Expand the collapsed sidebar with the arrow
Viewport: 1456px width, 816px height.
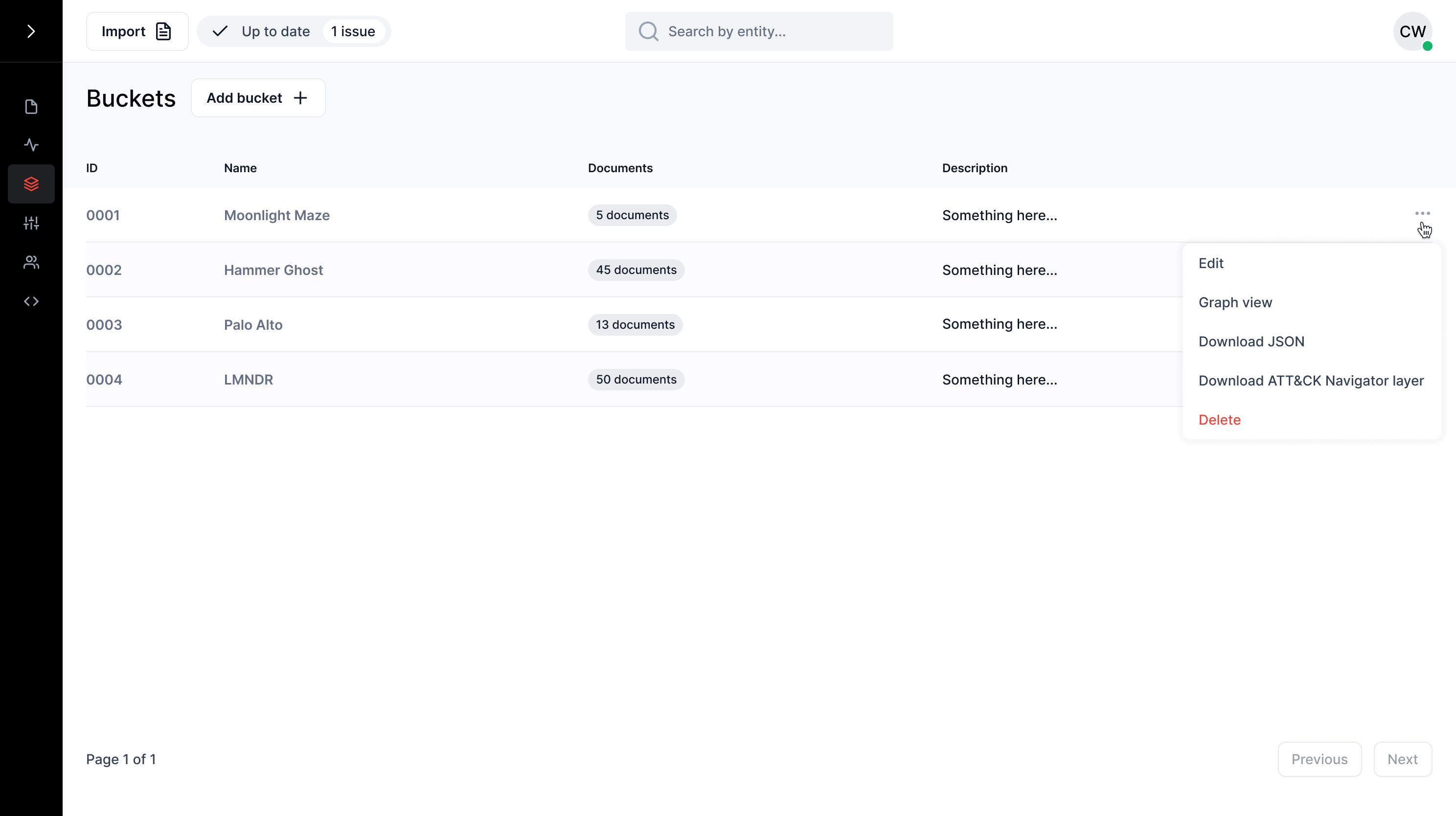pyautogui.click(x=31, y=31)
